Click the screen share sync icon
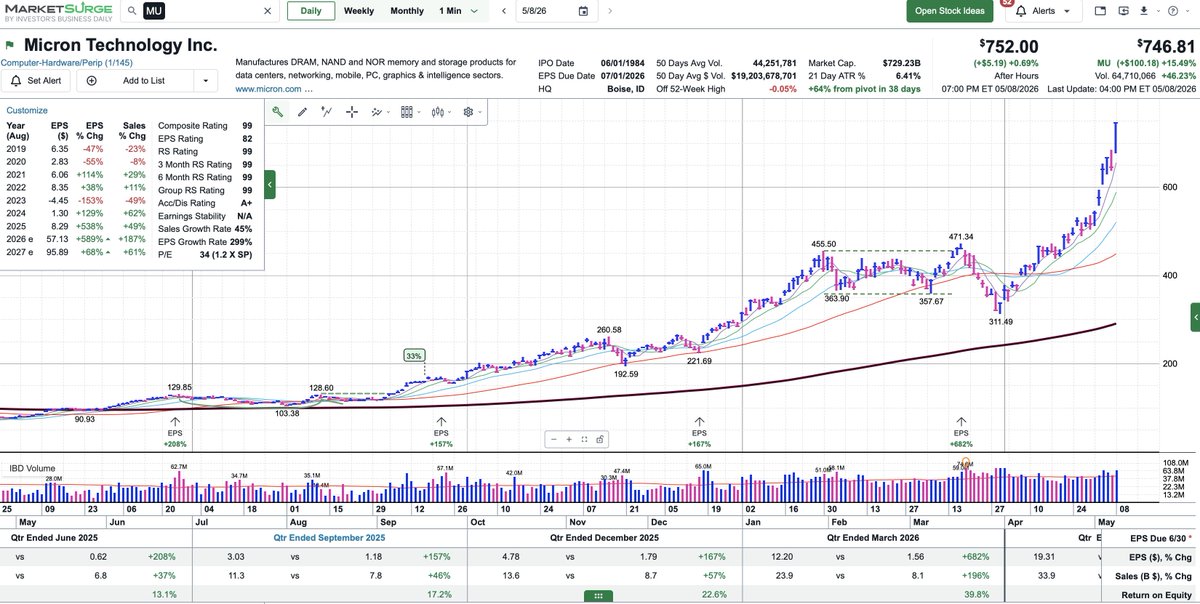1200x604 pixels. click(x=1123, y=11)
